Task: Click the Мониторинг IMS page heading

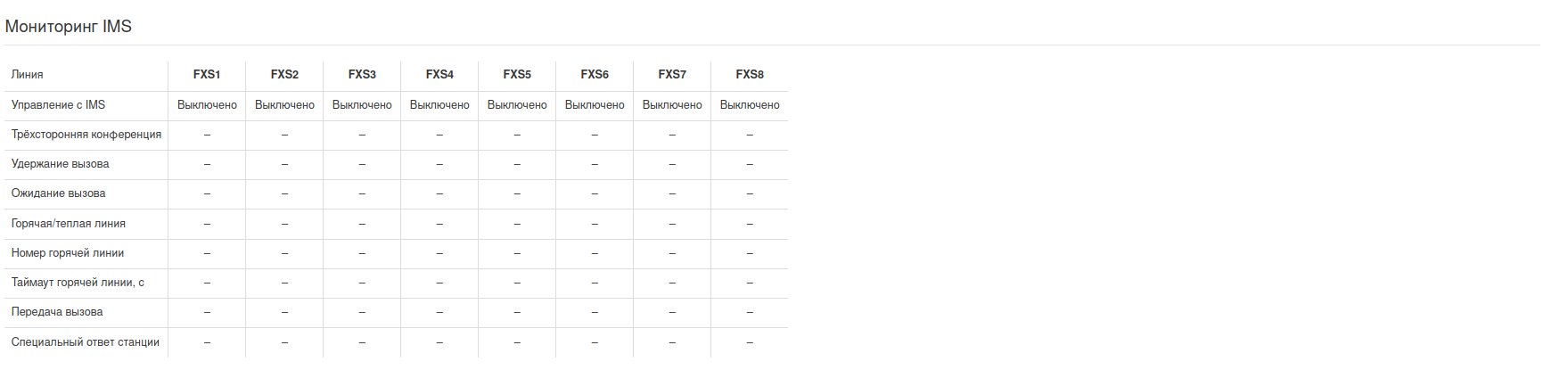Action: click(69, 27)
